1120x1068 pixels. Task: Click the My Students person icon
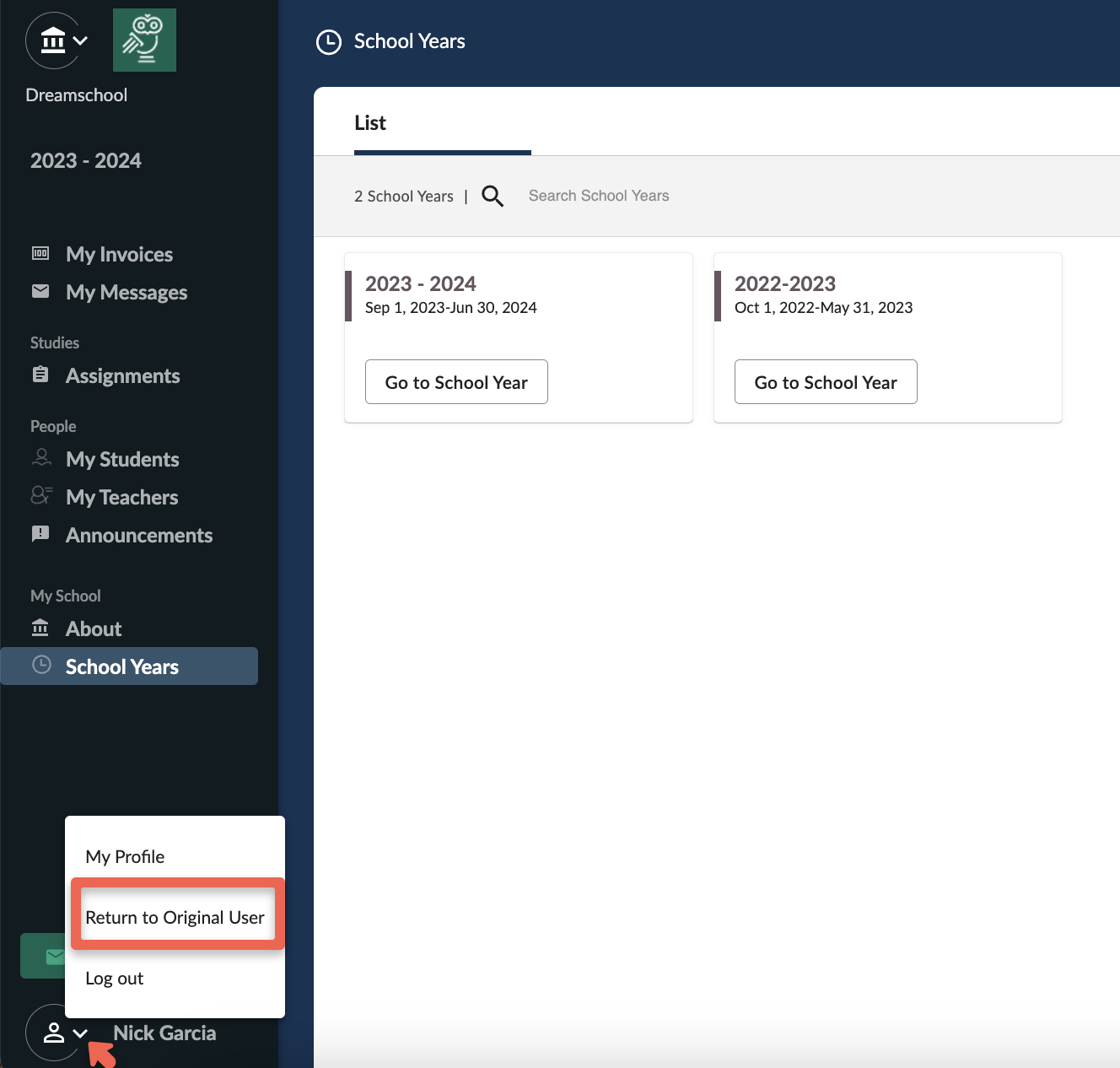[x=40, y=457]
